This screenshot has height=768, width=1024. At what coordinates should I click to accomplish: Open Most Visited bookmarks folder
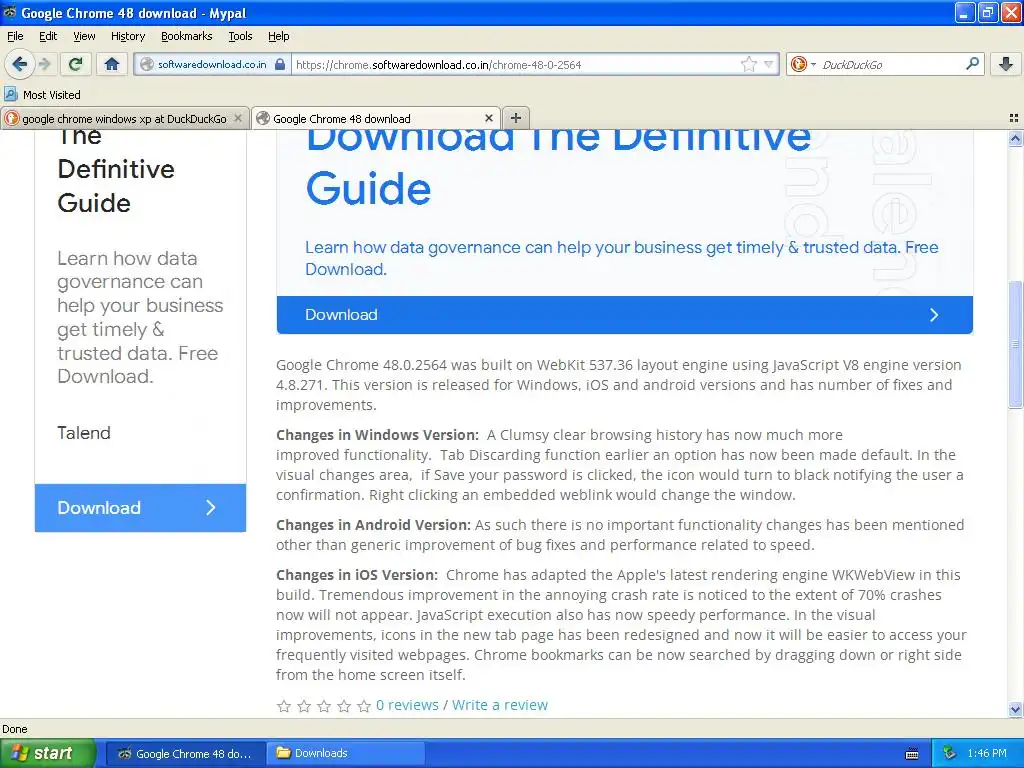pos(42,95)
